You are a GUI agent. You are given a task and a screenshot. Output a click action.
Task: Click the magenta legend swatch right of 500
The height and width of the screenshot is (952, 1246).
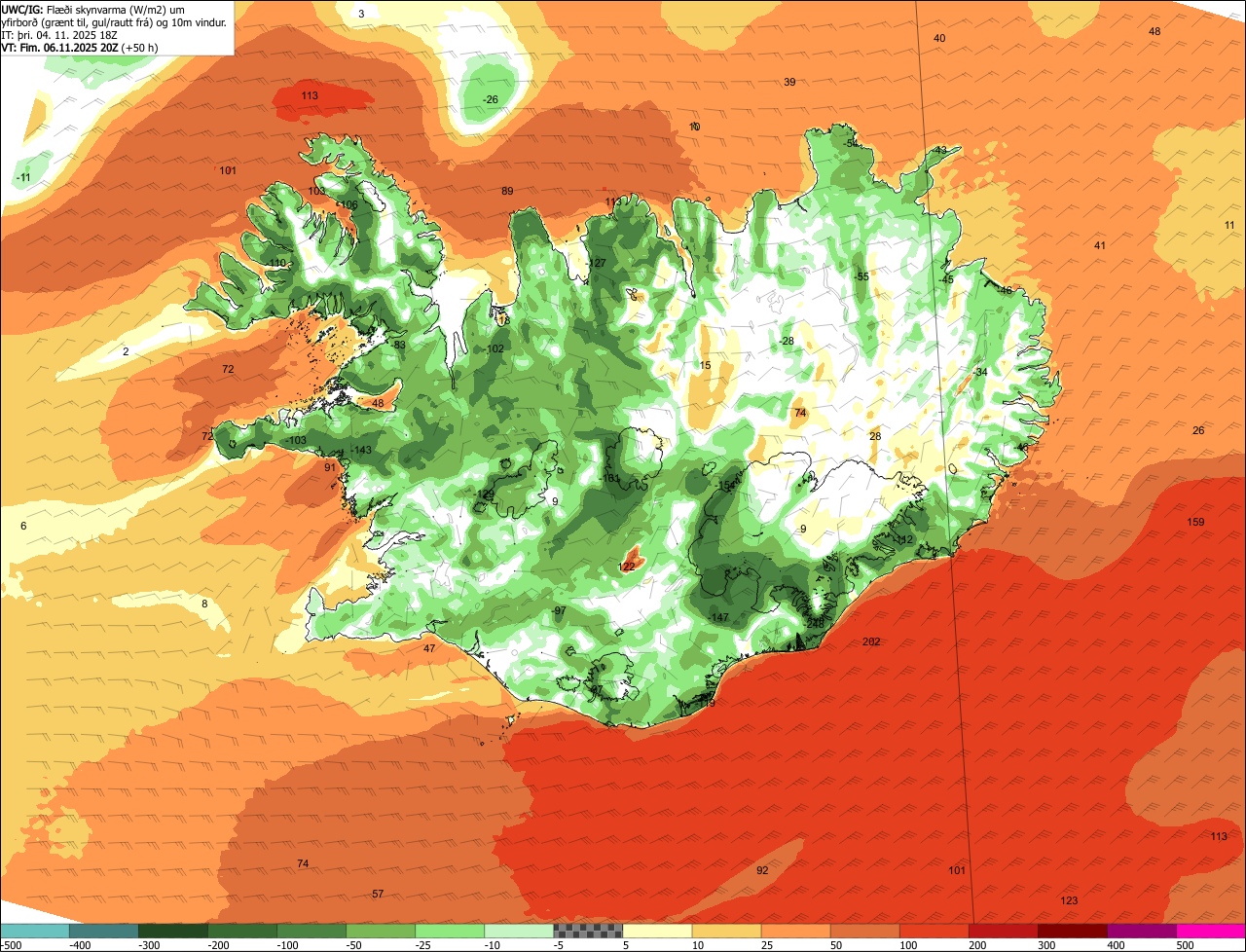click(1211, 931)
